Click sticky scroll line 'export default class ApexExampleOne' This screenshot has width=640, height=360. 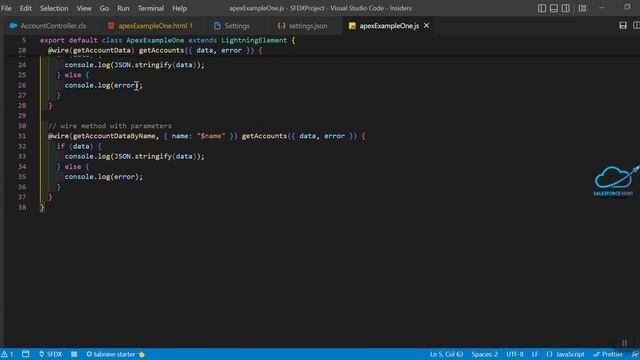click(167, 40)
